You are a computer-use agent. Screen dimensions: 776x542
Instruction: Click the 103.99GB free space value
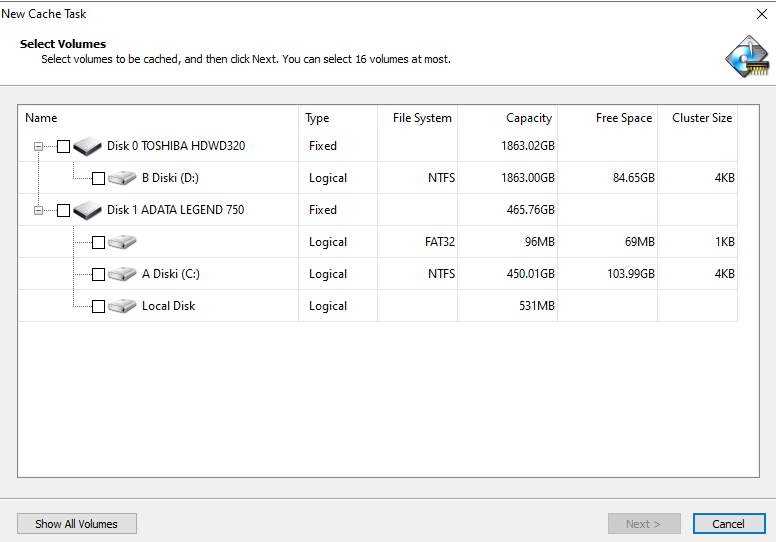[631, 274]
